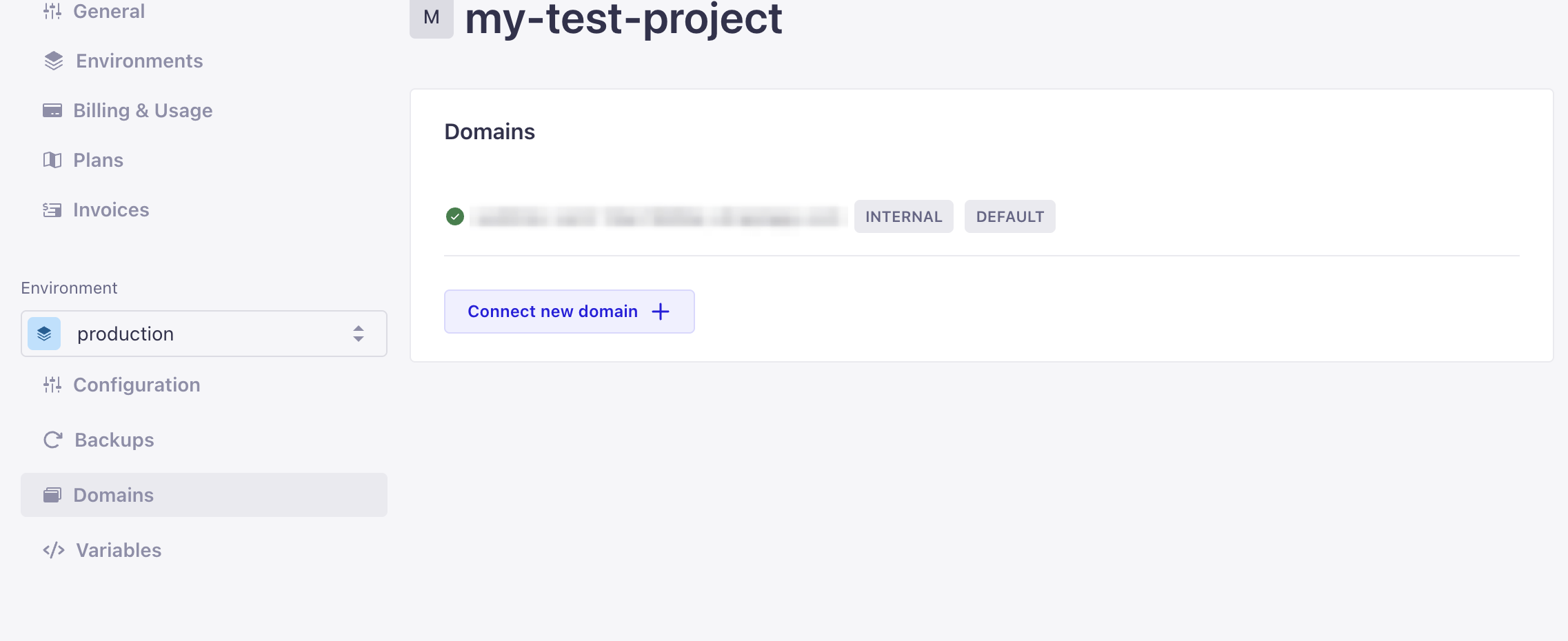The height and width of the screenshot is (641, 1568).
Task: Click the INTERNAL domain badge
Action: tap(903, 216)
